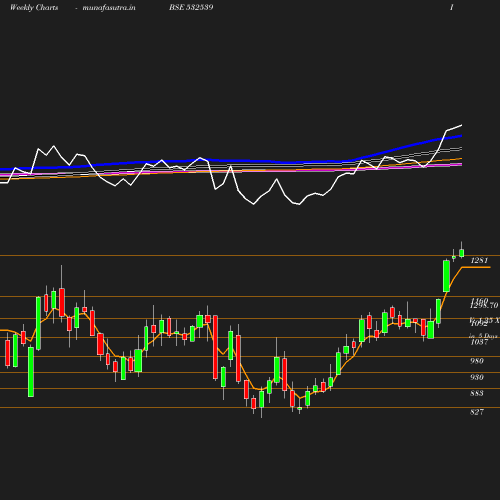This screenshot has width=500, height=500.
Task: Click the '1037' price level label
Action: point(479,342)
